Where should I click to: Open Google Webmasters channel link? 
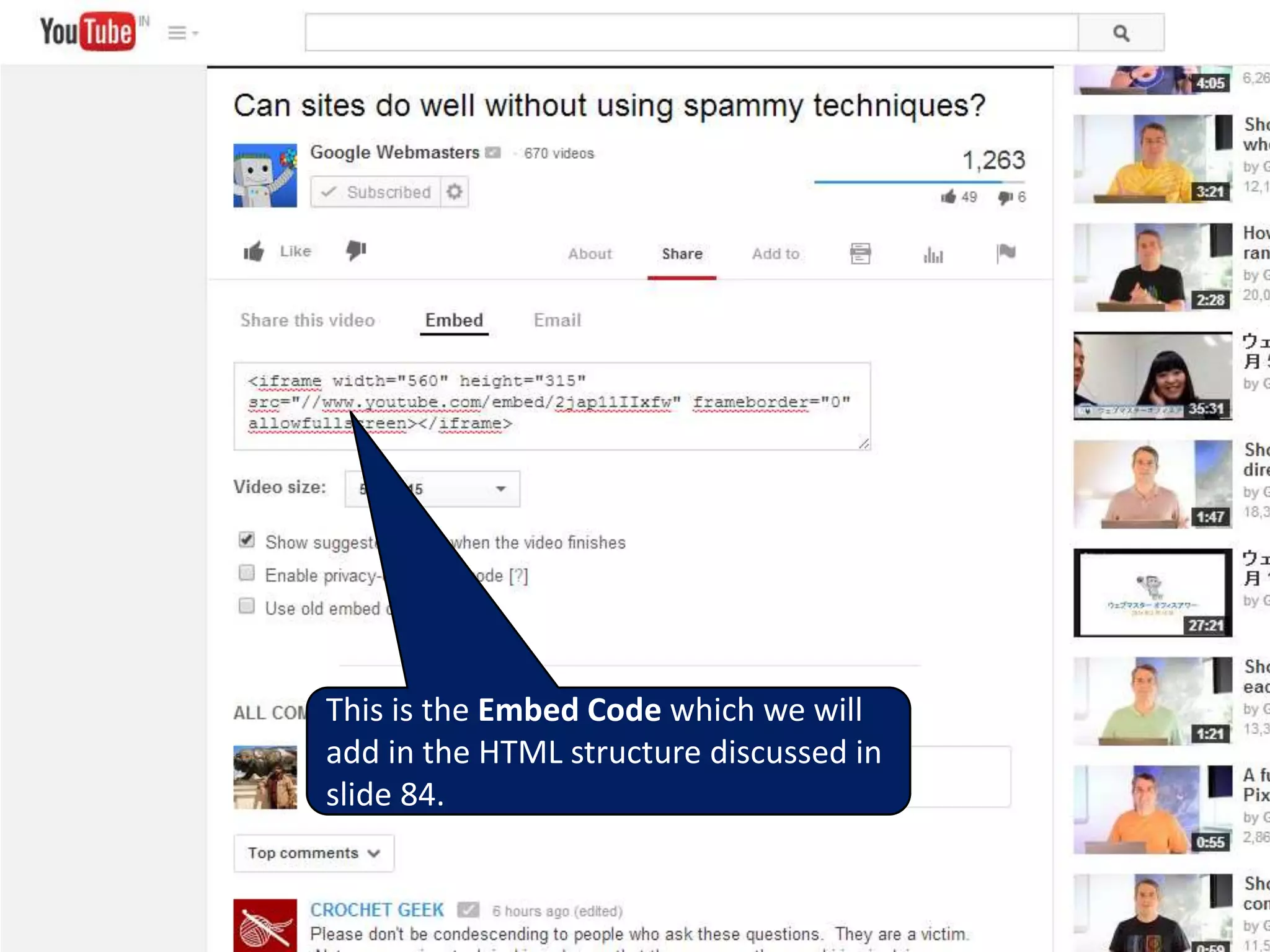click(x=394, y=152)
